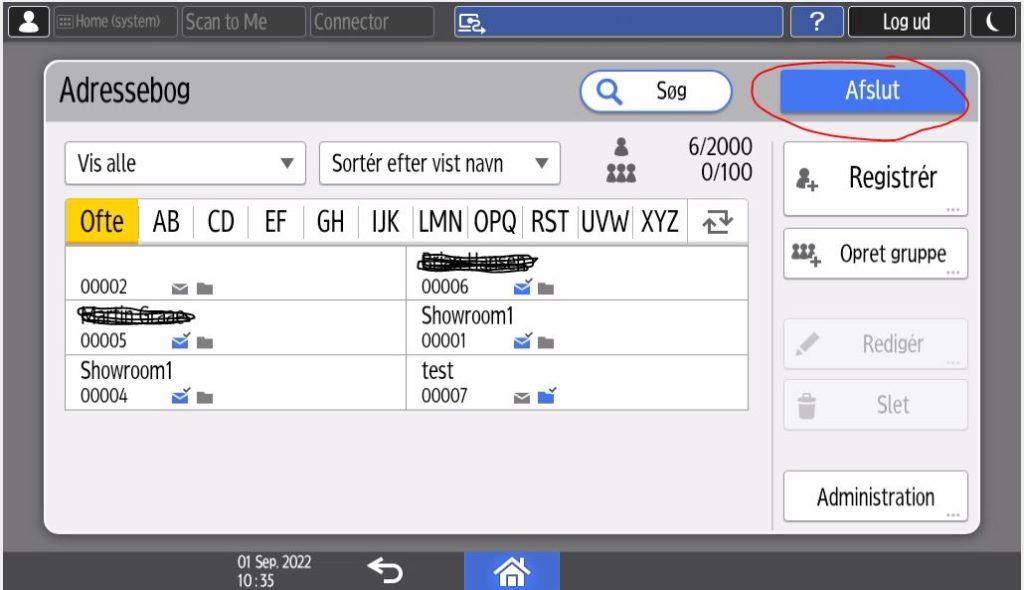Tap the magnifier icon on Søg
Screen dimensions: 1024x590
tap(609, 92)
